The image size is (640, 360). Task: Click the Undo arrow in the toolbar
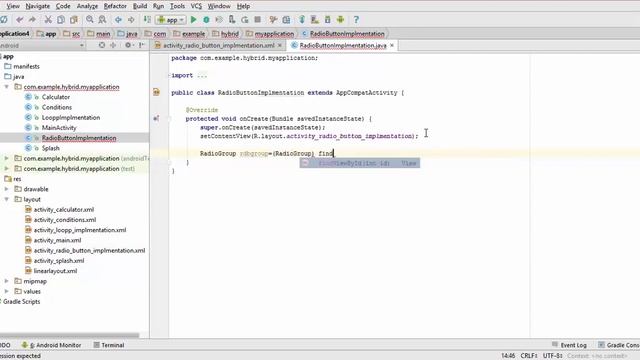(x=20, y=20)
